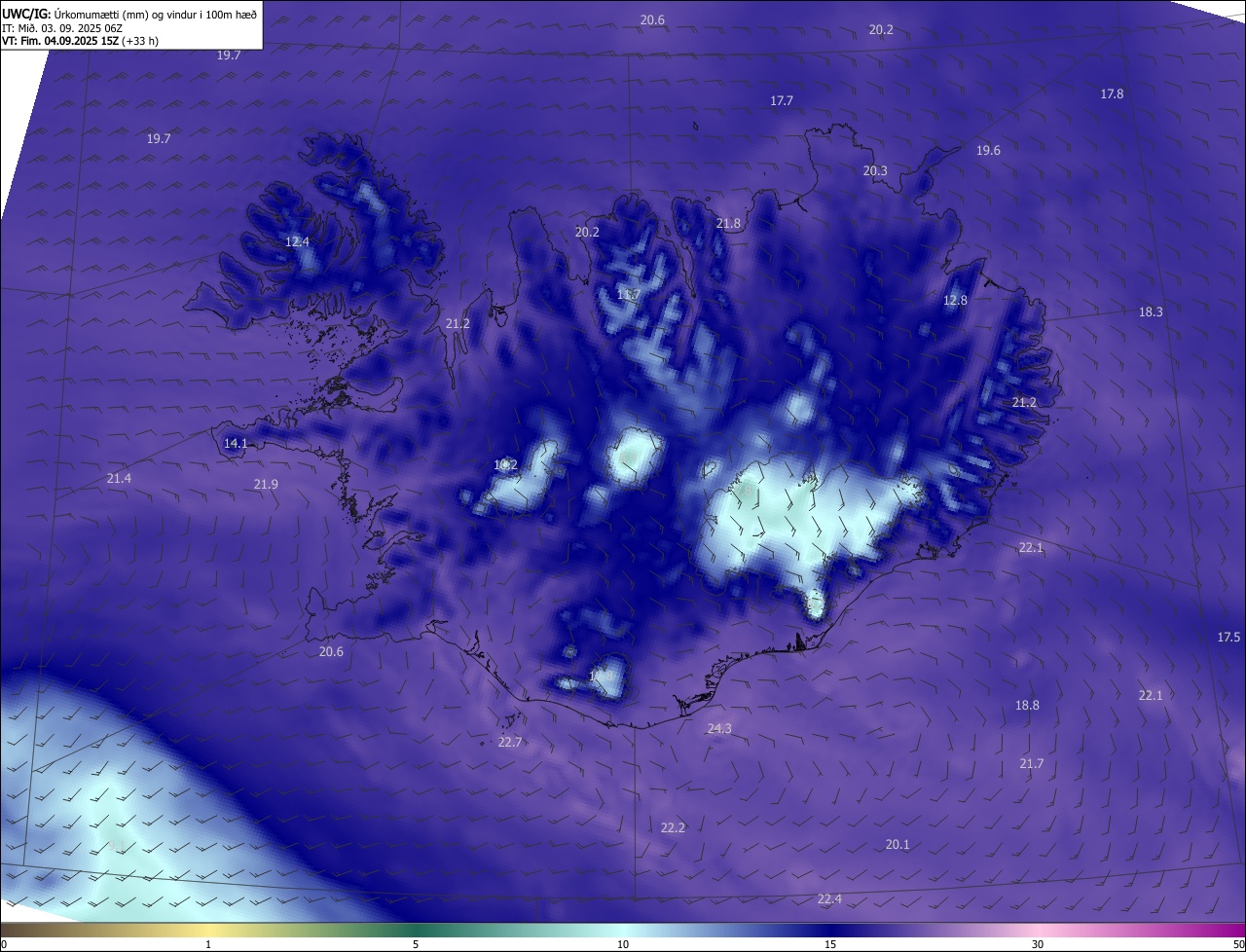Viewport: 1246px width, 952px height.
Task: Click the 17.5 value label
Action: pyautogui.click(x=1228, y=638)
